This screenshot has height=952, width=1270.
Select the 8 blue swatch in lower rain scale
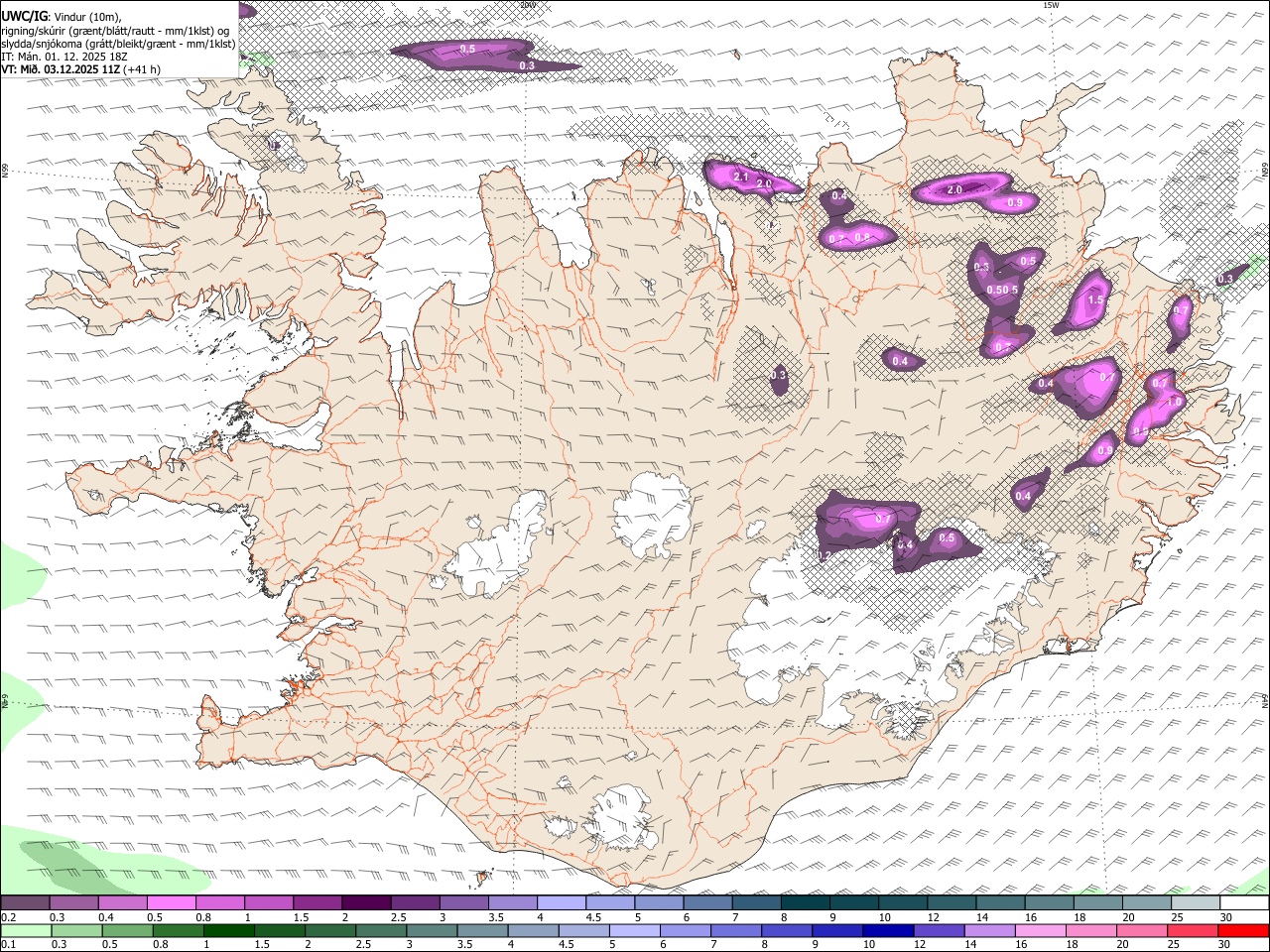[x=787, y=930]
